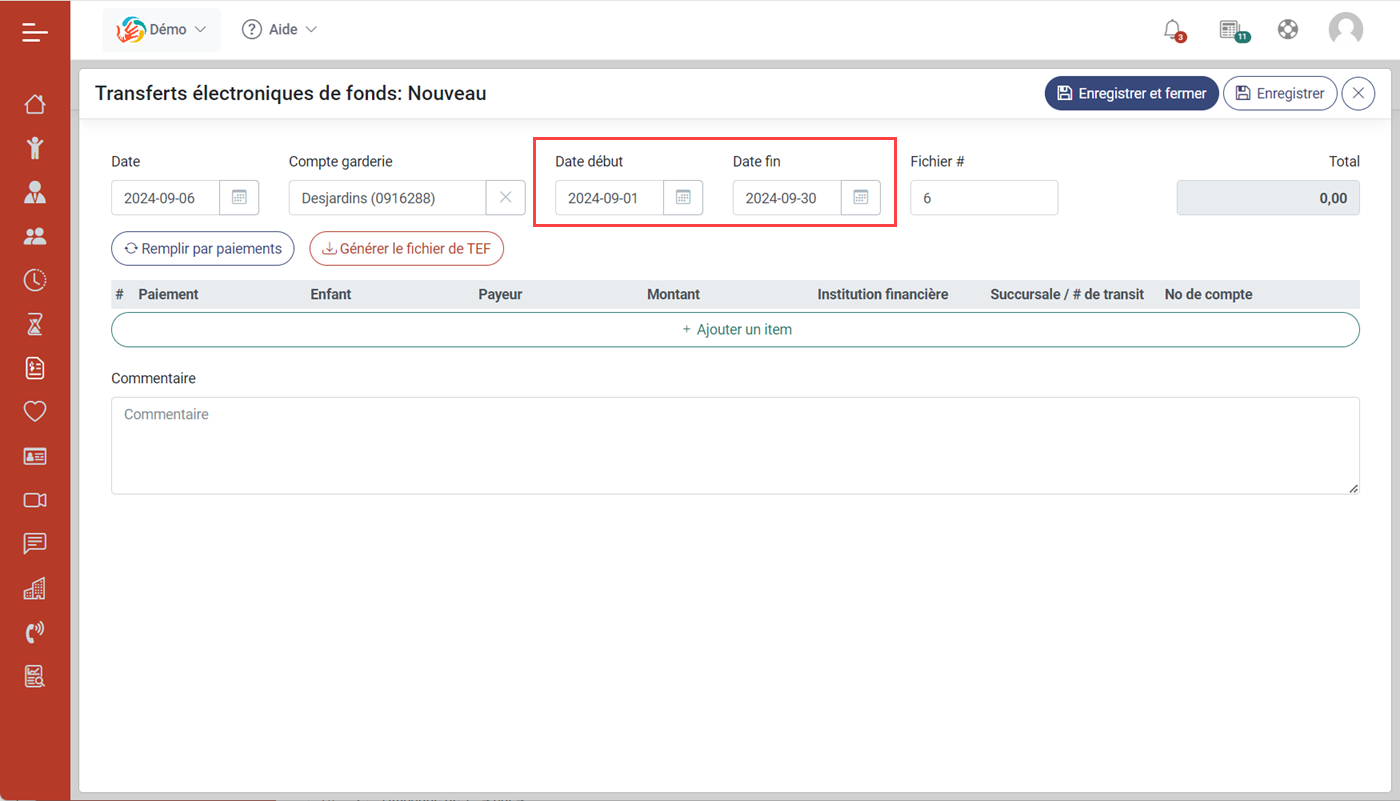Viewport: 1400px width, 801px height.
Task: Click the Montant column header
Action: click(x=673, y=294)
